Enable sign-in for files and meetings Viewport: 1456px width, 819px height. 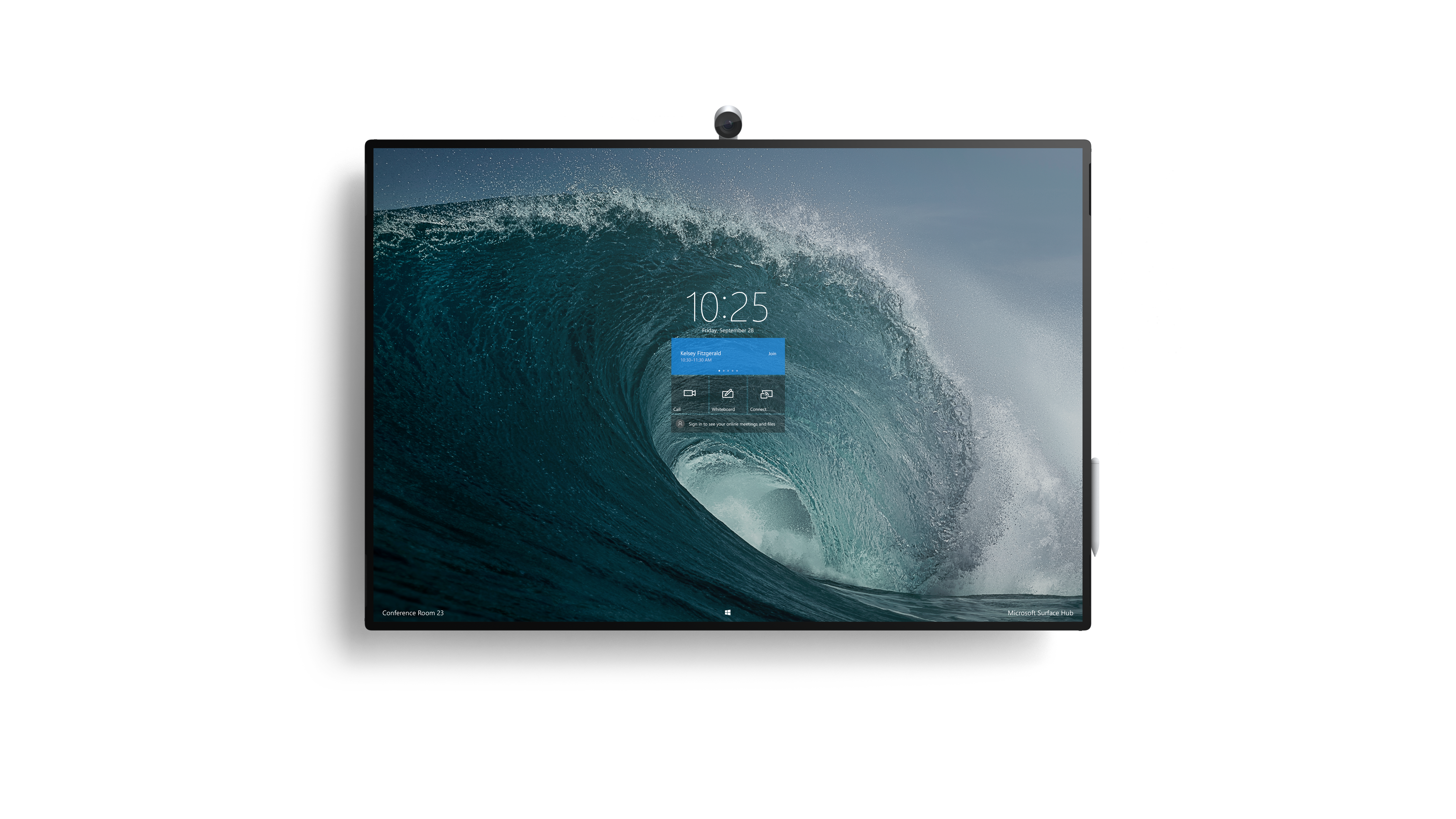click(x=727, y=423)
